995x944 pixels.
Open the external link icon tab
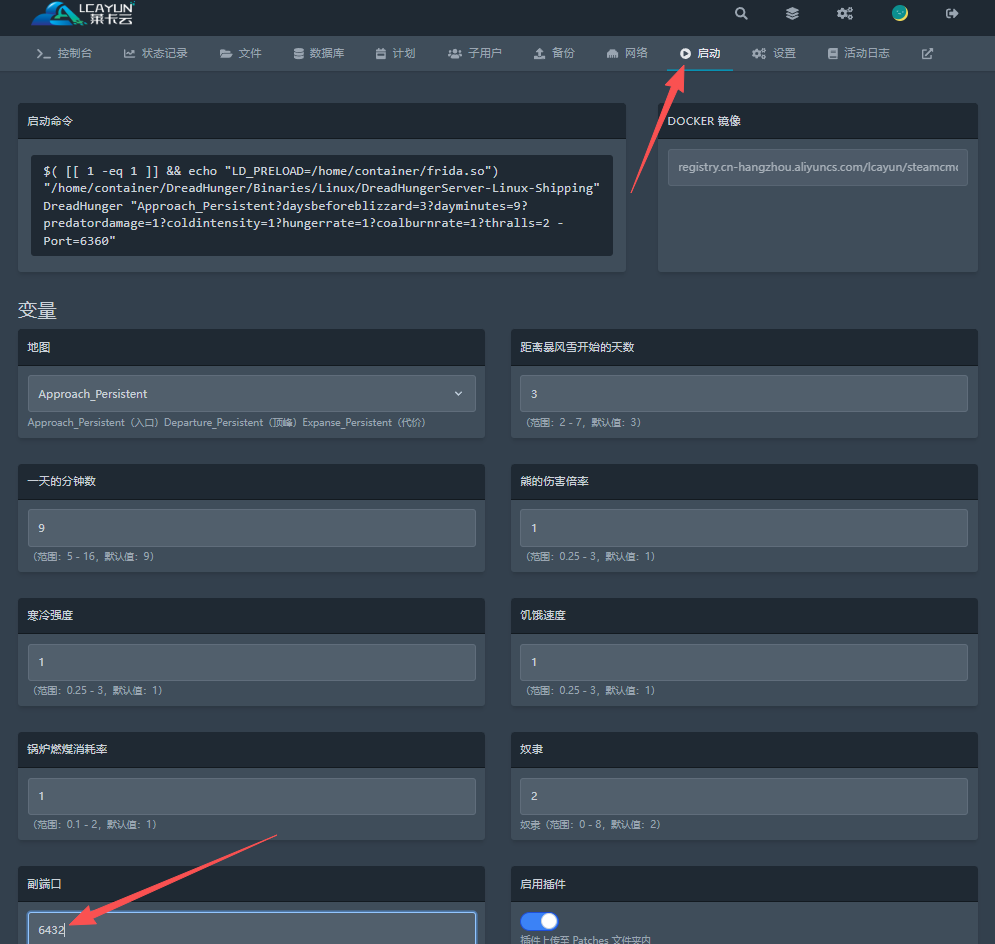coord(927,53)
